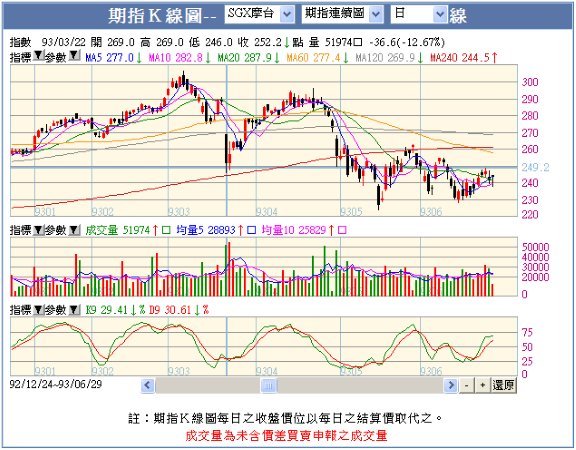Open the 指標 arrow in the volume panel

38,230
